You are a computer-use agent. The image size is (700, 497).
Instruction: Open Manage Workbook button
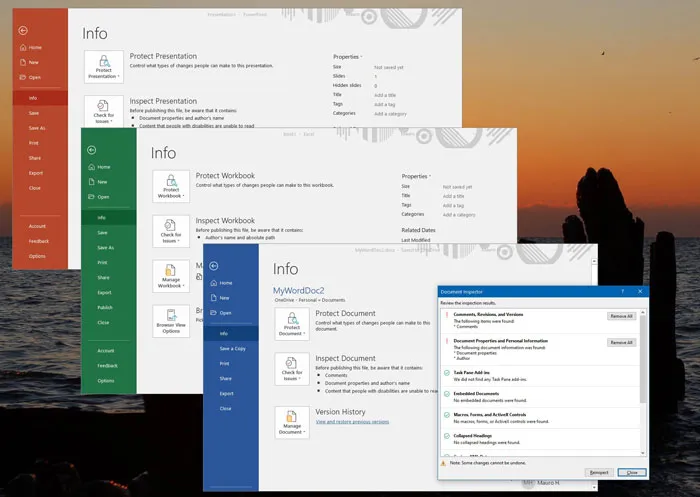pyautogui.click(x=171, y=276)
